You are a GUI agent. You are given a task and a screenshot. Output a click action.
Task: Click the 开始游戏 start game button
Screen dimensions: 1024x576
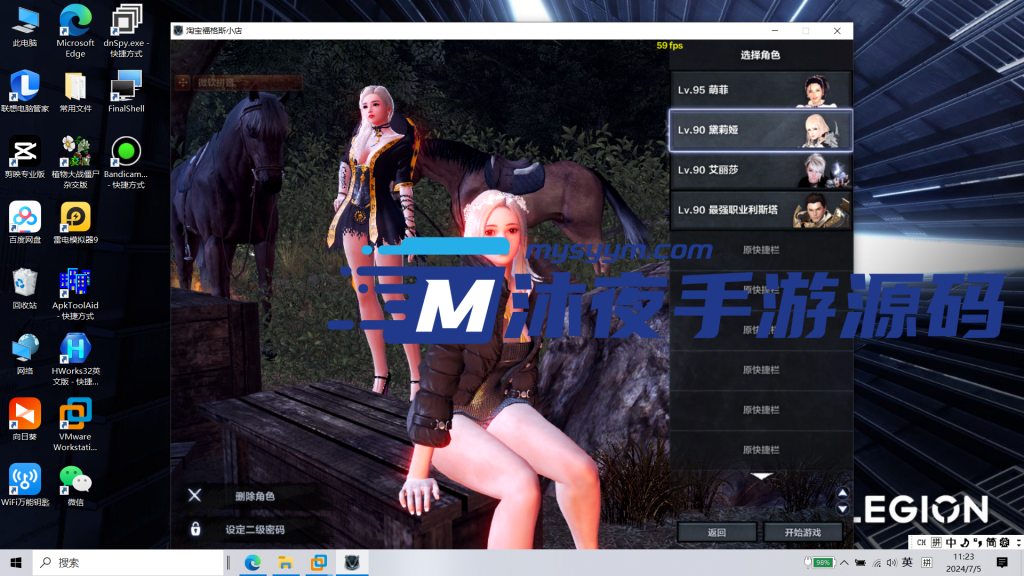[802, 533]
